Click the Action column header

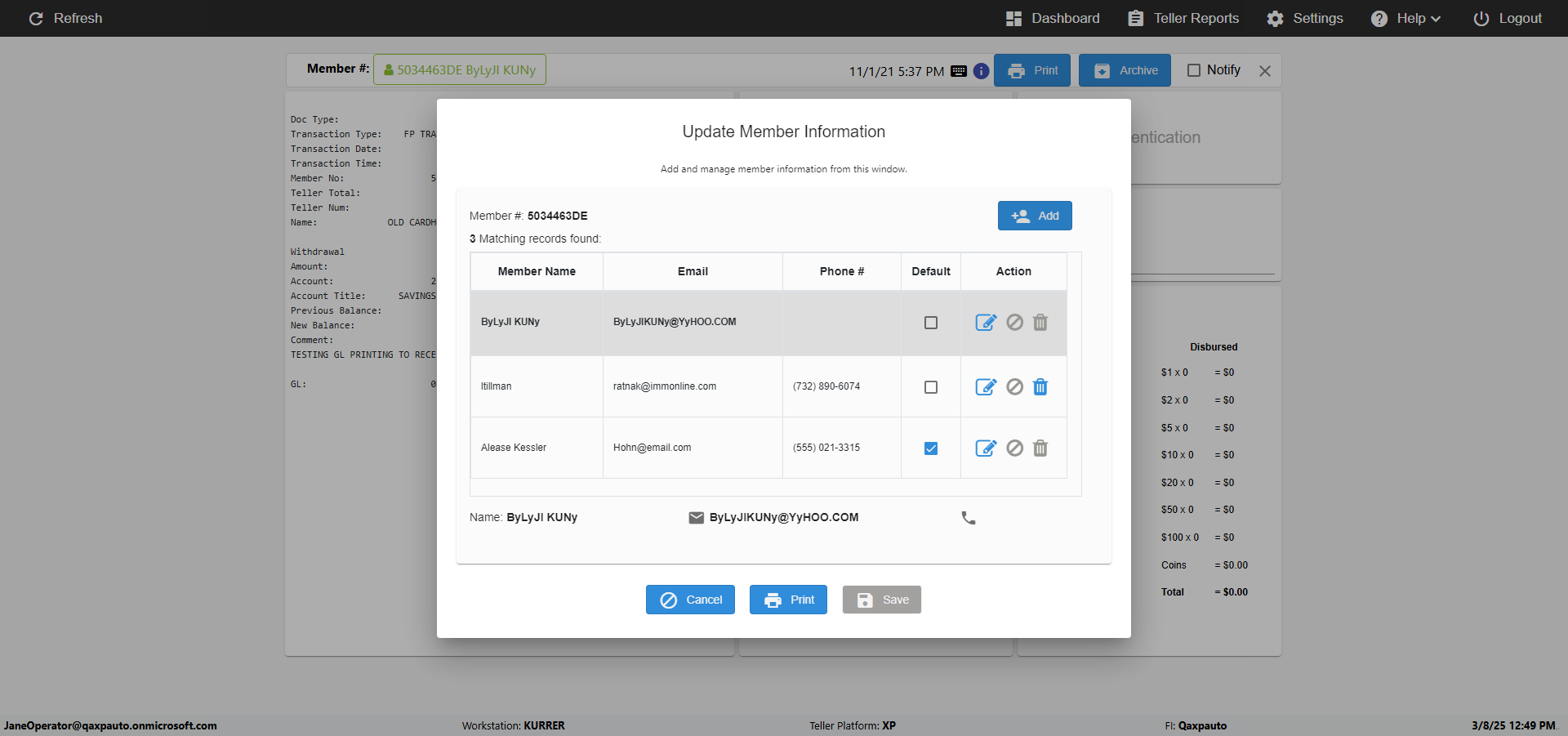tap(1013, 271)
